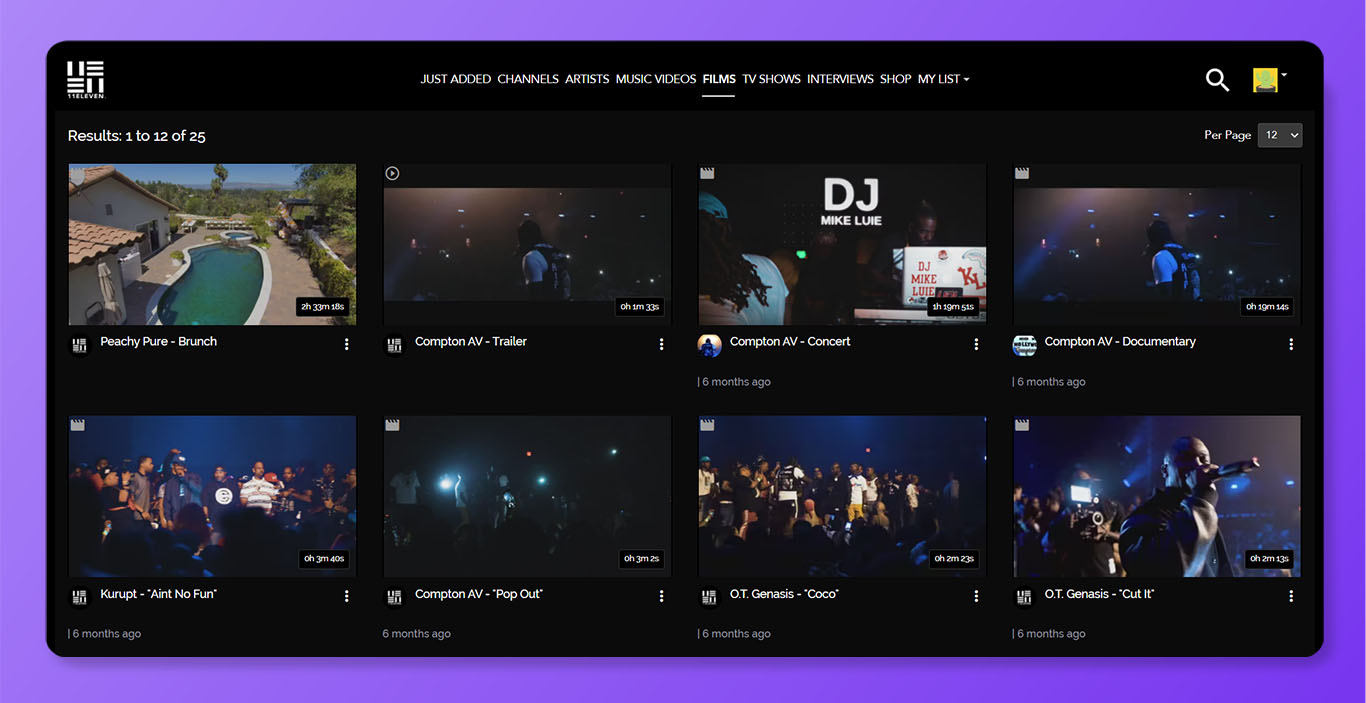Play the Compton AV - Documentary thumbnail
Viewport: 1366px width, 703px height.
(x=1157, y=244)
